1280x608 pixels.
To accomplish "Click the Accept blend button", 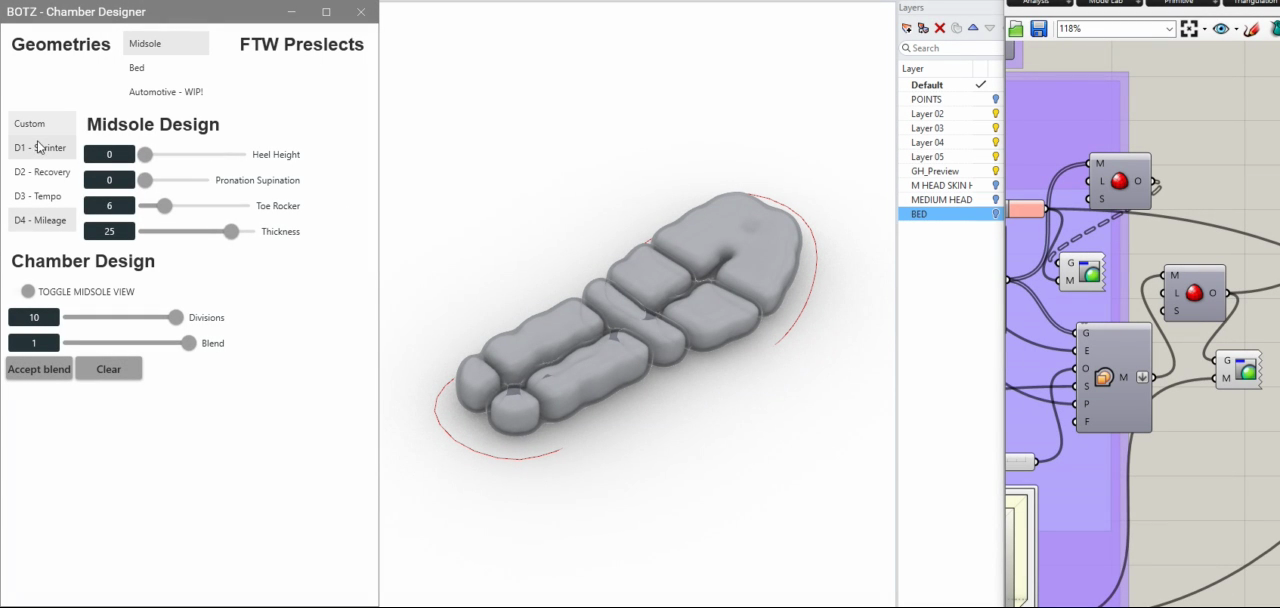I will point(39,369).
